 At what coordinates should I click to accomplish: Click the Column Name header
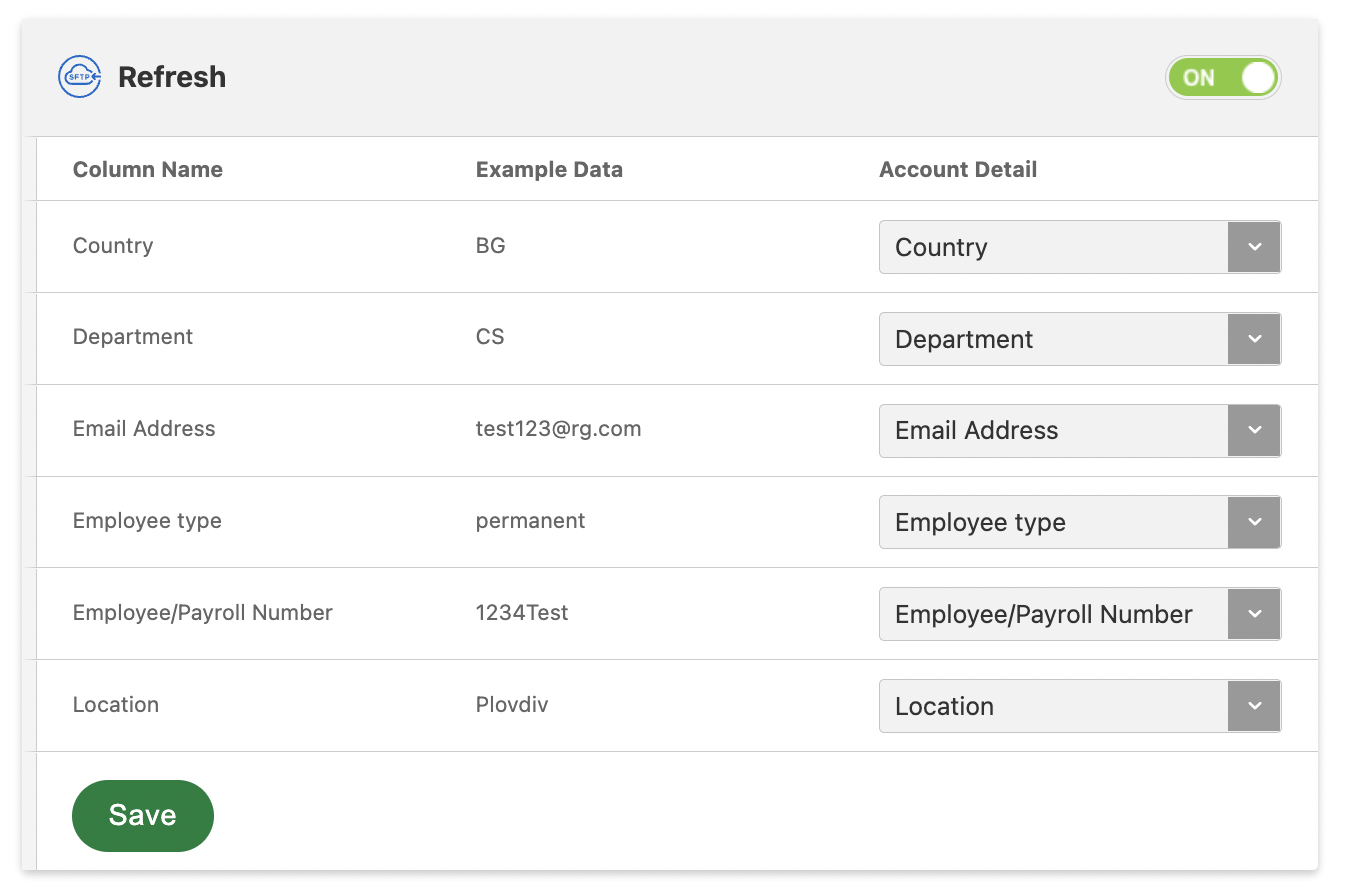[148, 170]
